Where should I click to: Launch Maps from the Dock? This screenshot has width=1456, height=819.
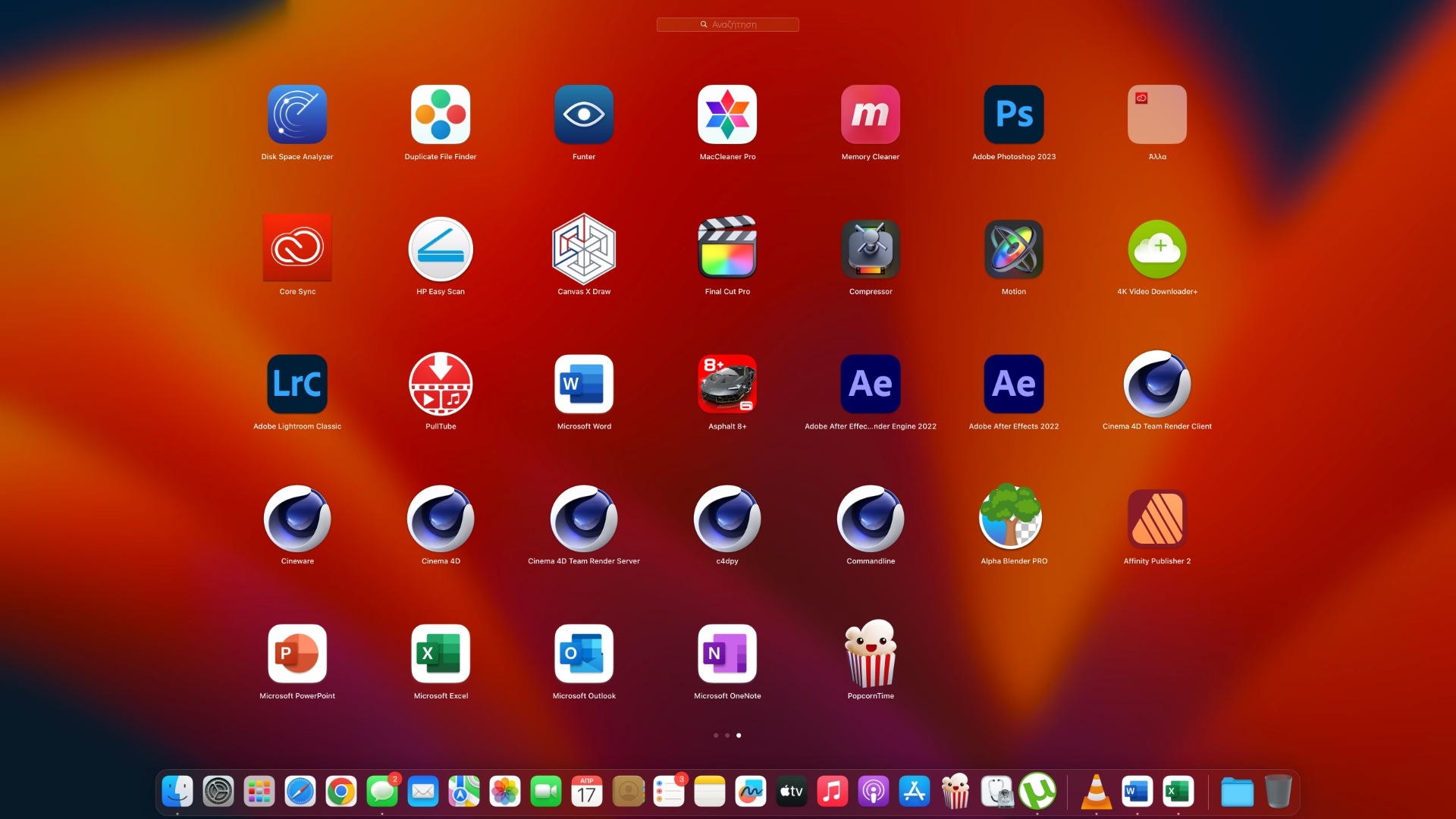click(464, 792)
